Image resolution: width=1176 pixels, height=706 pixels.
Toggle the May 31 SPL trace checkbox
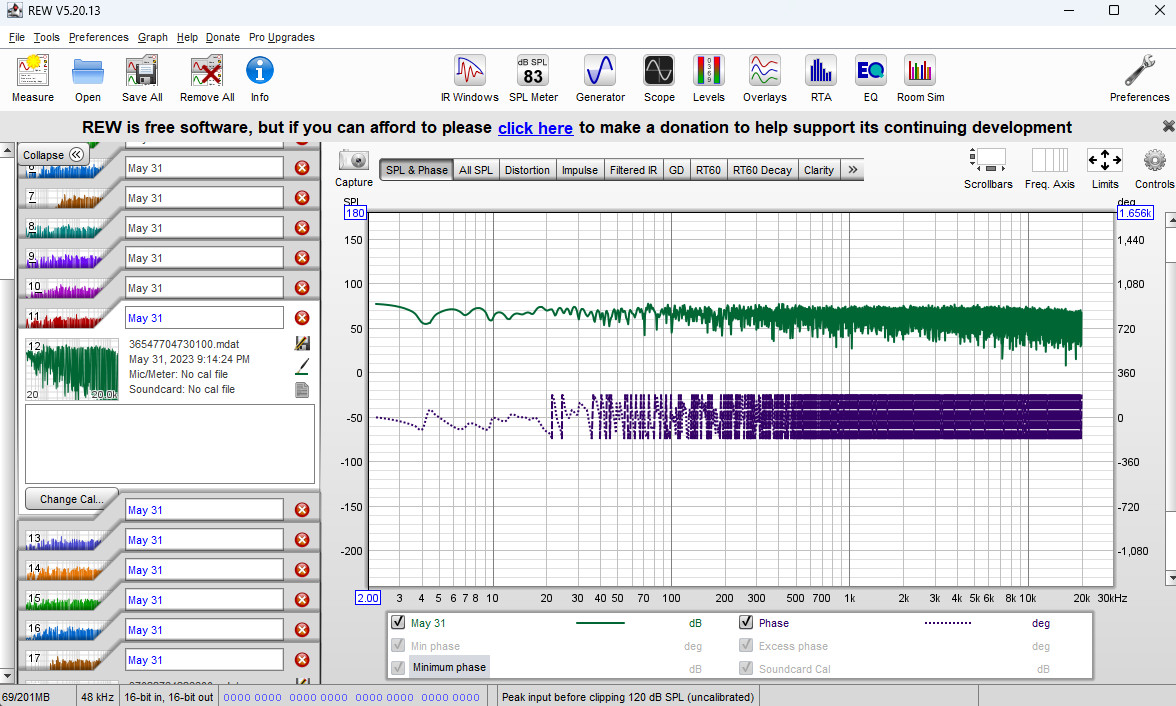(398, 623)
